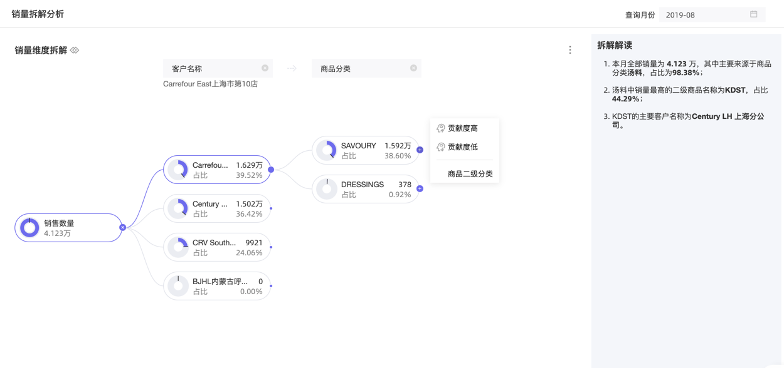This screenshot has height=368, width=784.
Task: Select the SAVOURY category node
Action: (x=366, y=150)
